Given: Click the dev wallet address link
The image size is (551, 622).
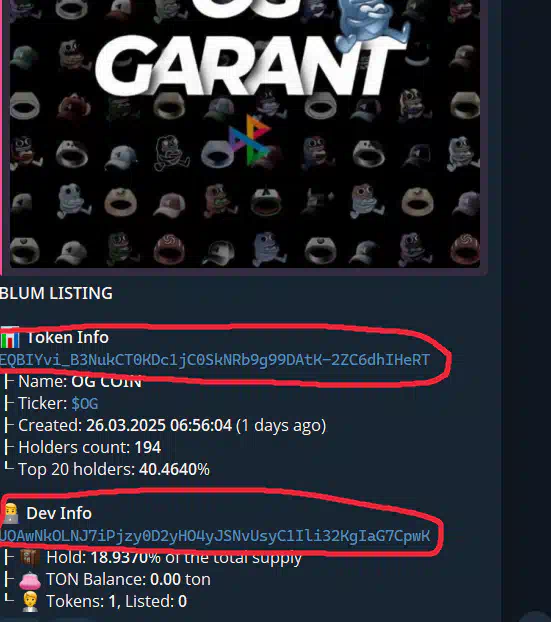Looking at the screenshot, I should tap(215, 536).
